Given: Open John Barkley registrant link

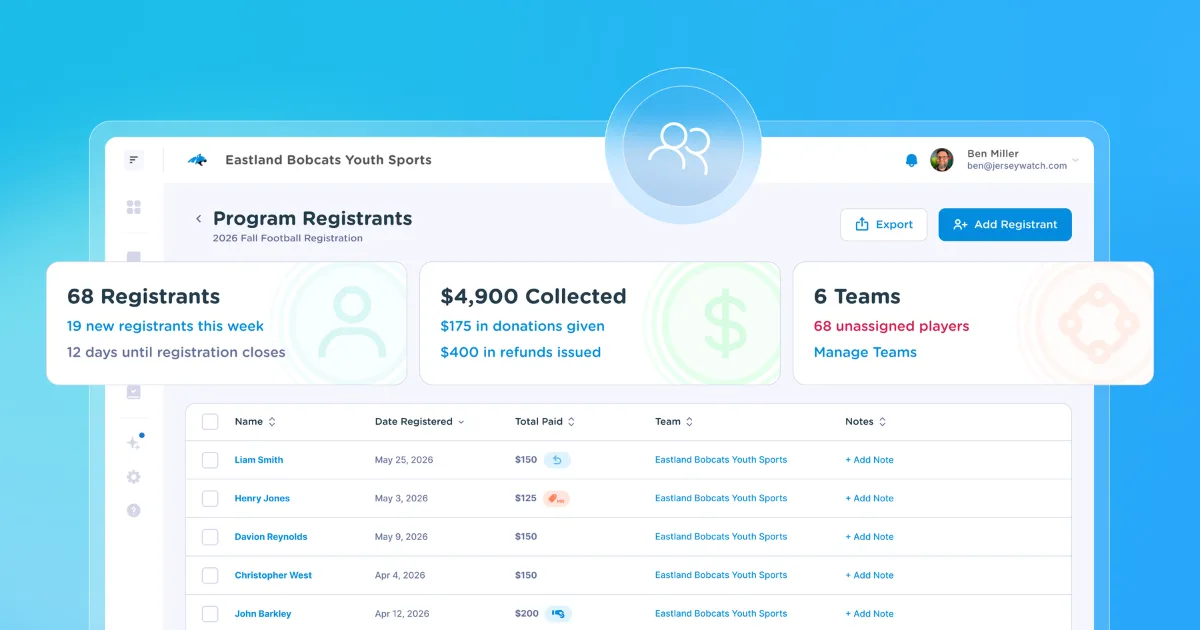Looking at the screenshot, I should click(x=263, y=613).
